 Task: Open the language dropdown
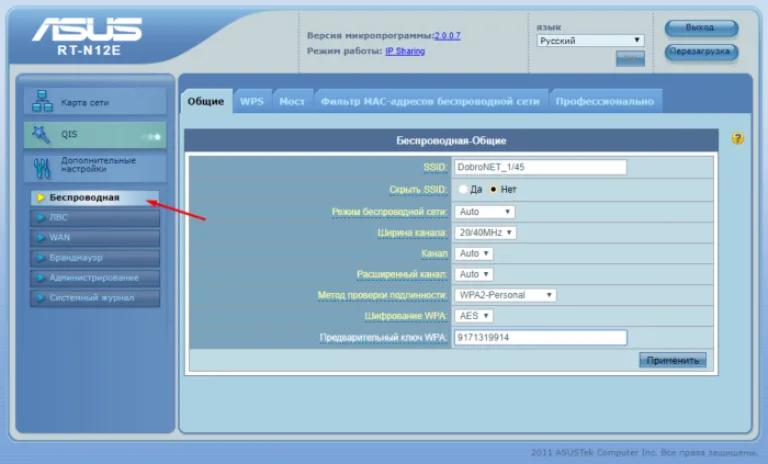590,41
